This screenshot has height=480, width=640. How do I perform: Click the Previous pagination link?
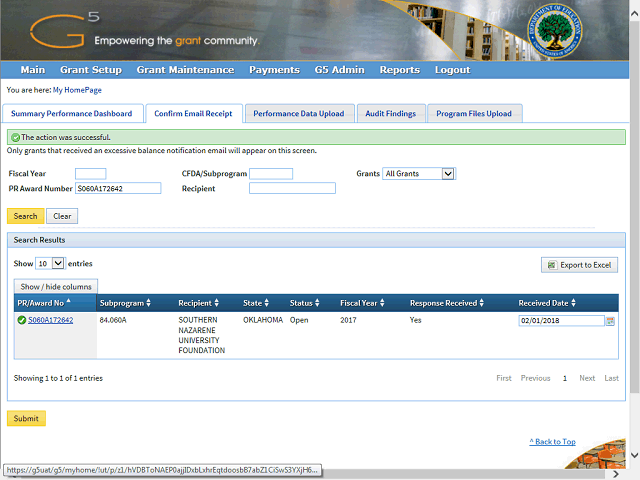[x=536, y=378]
